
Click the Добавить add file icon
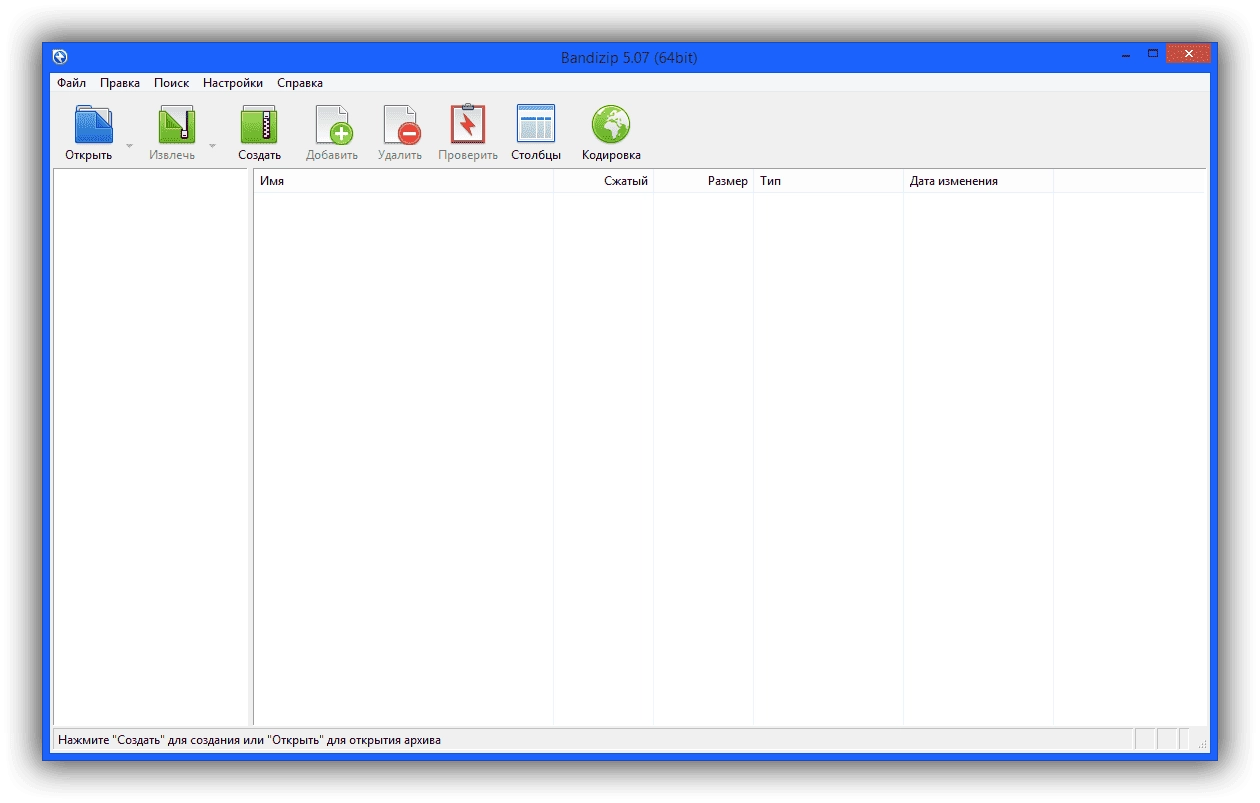(x=332, y=125)
